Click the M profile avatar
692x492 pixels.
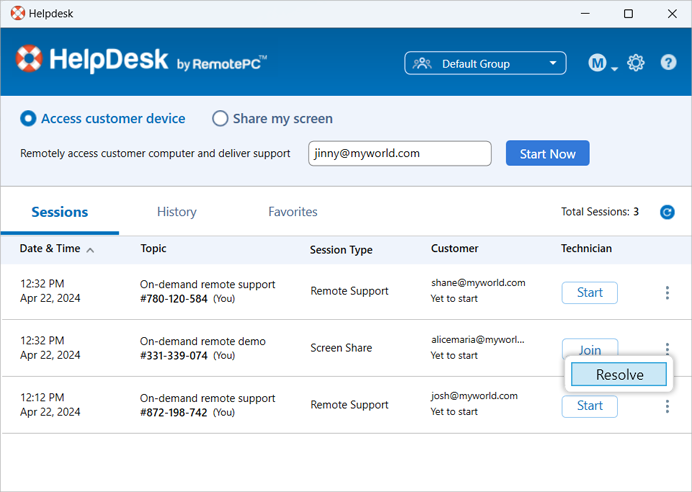597,63
